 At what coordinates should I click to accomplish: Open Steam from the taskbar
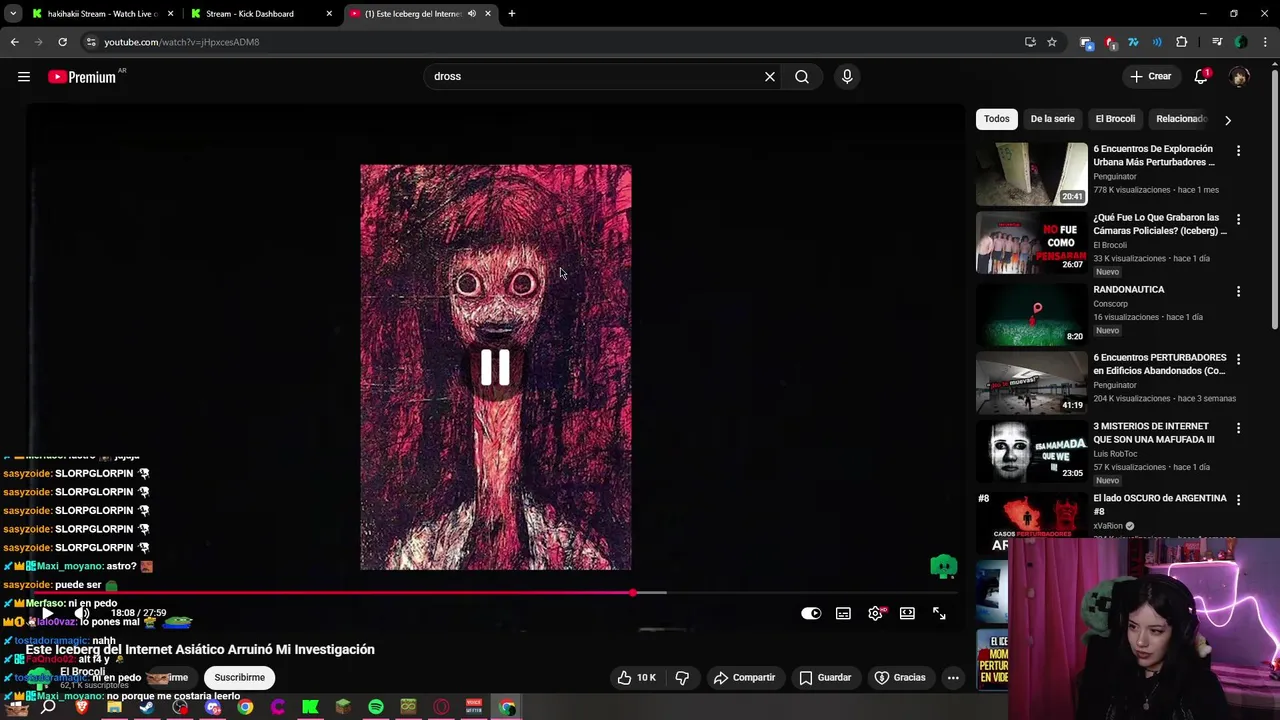(147, 707)
